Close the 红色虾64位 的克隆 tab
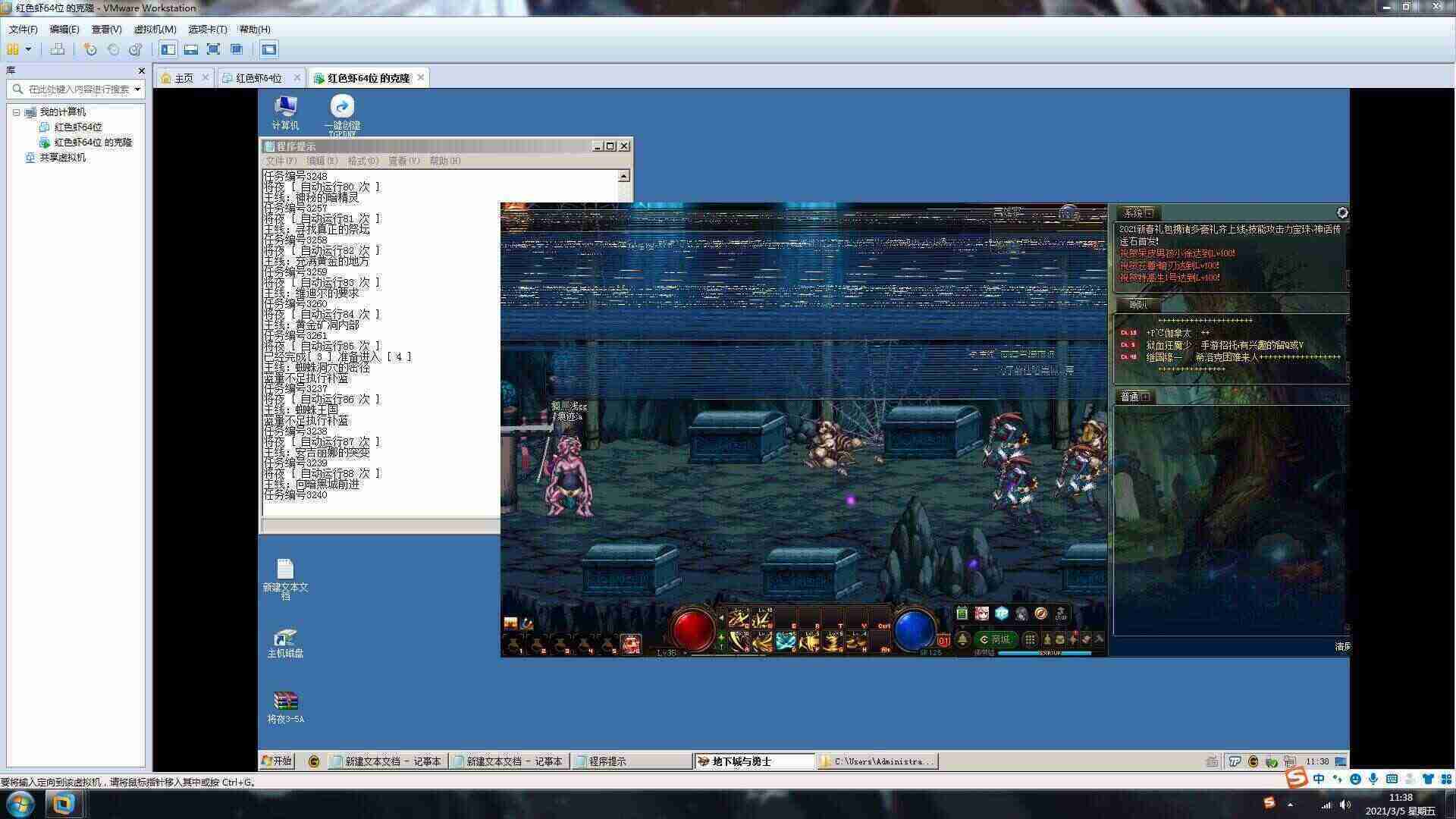The image size is (1456, 819). pos(420,77)
